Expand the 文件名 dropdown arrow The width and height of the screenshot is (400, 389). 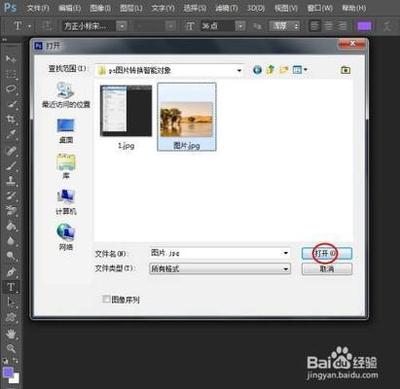pos(286,253)
